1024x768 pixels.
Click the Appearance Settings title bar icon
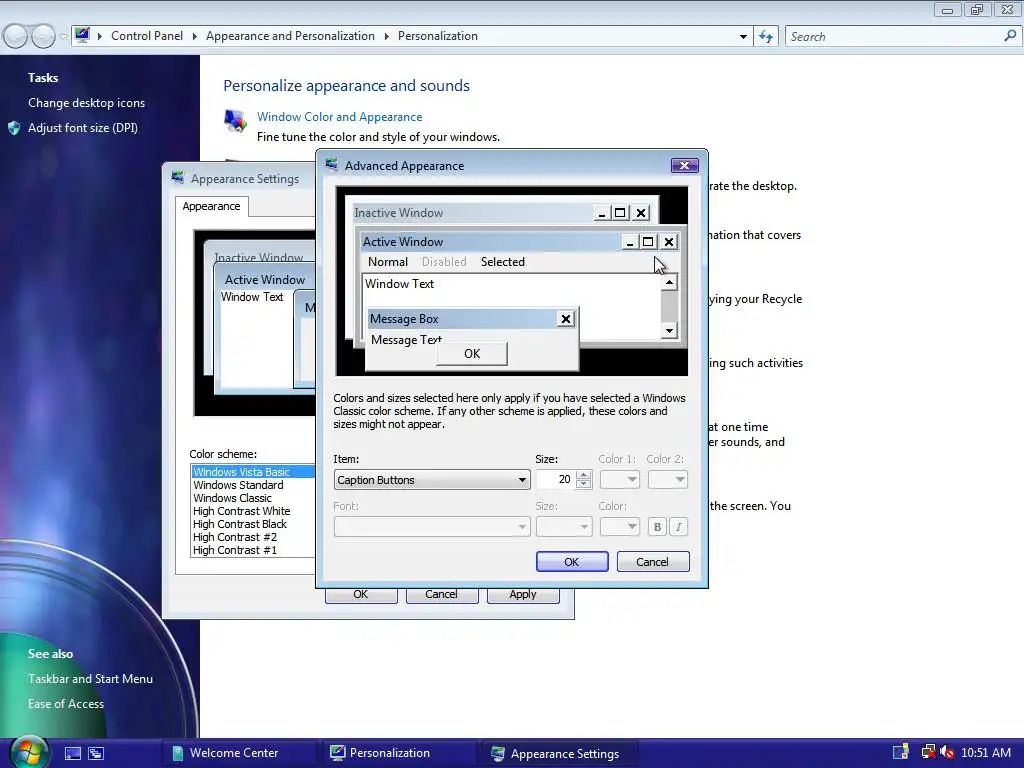[x=178, y=178]
